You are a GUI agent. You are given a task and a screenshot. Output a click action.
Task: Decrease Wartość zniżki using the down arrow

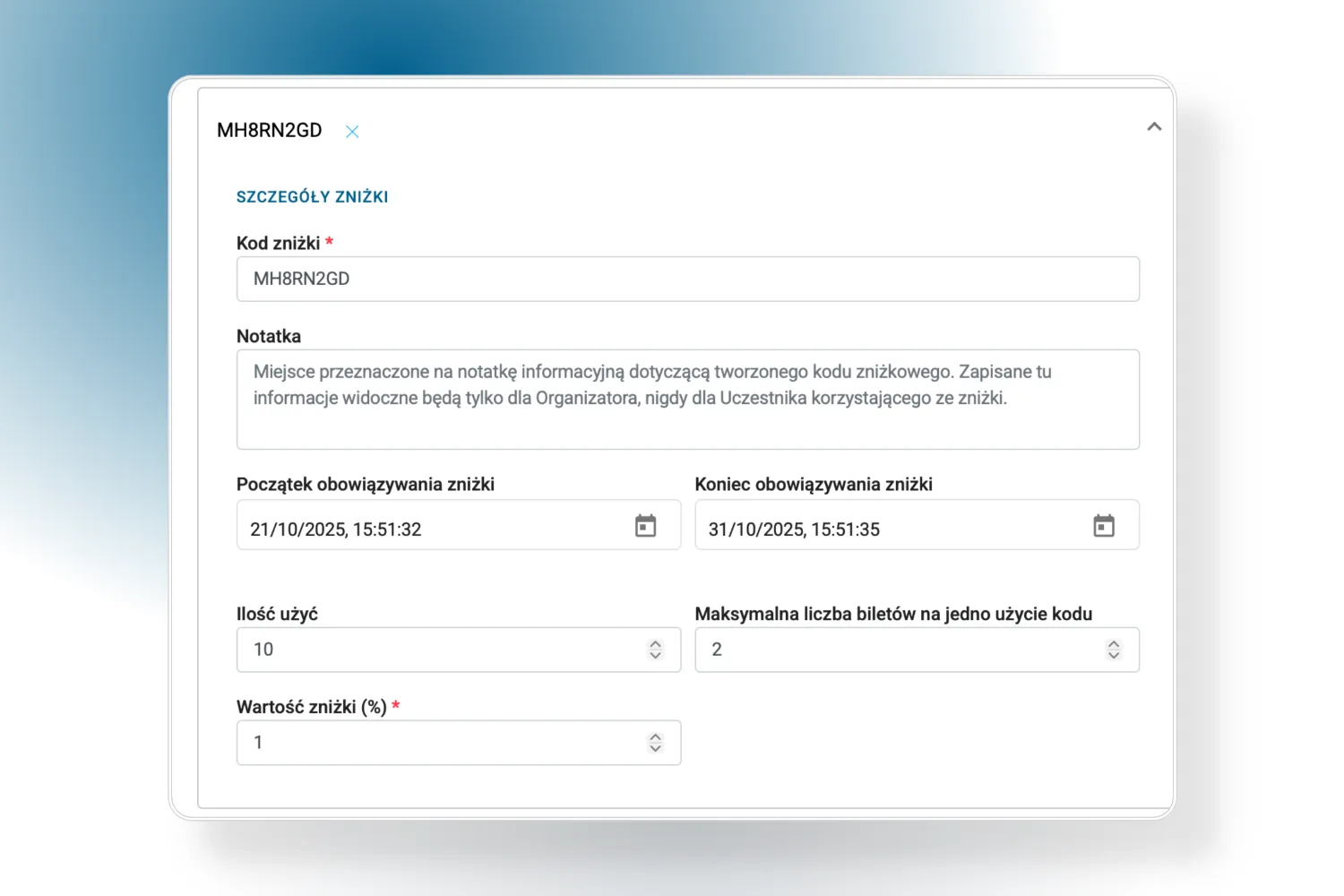point(654,748)
